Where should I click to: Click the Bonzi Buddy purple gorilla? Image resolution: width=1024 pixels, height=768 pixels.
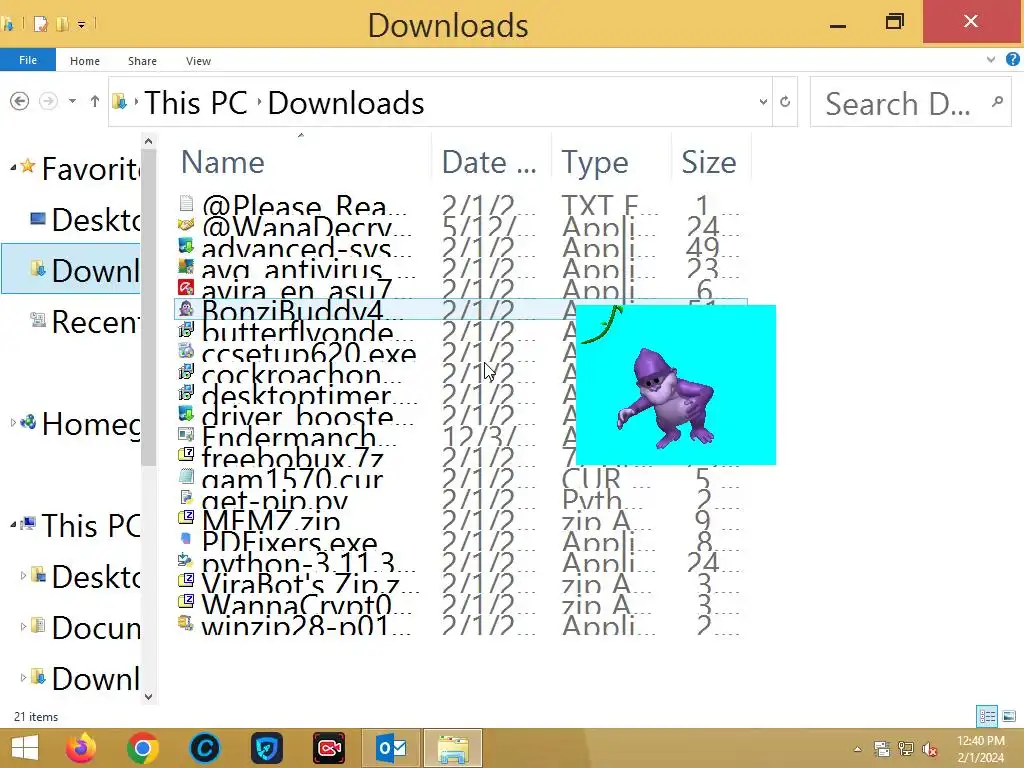(666, 398)
